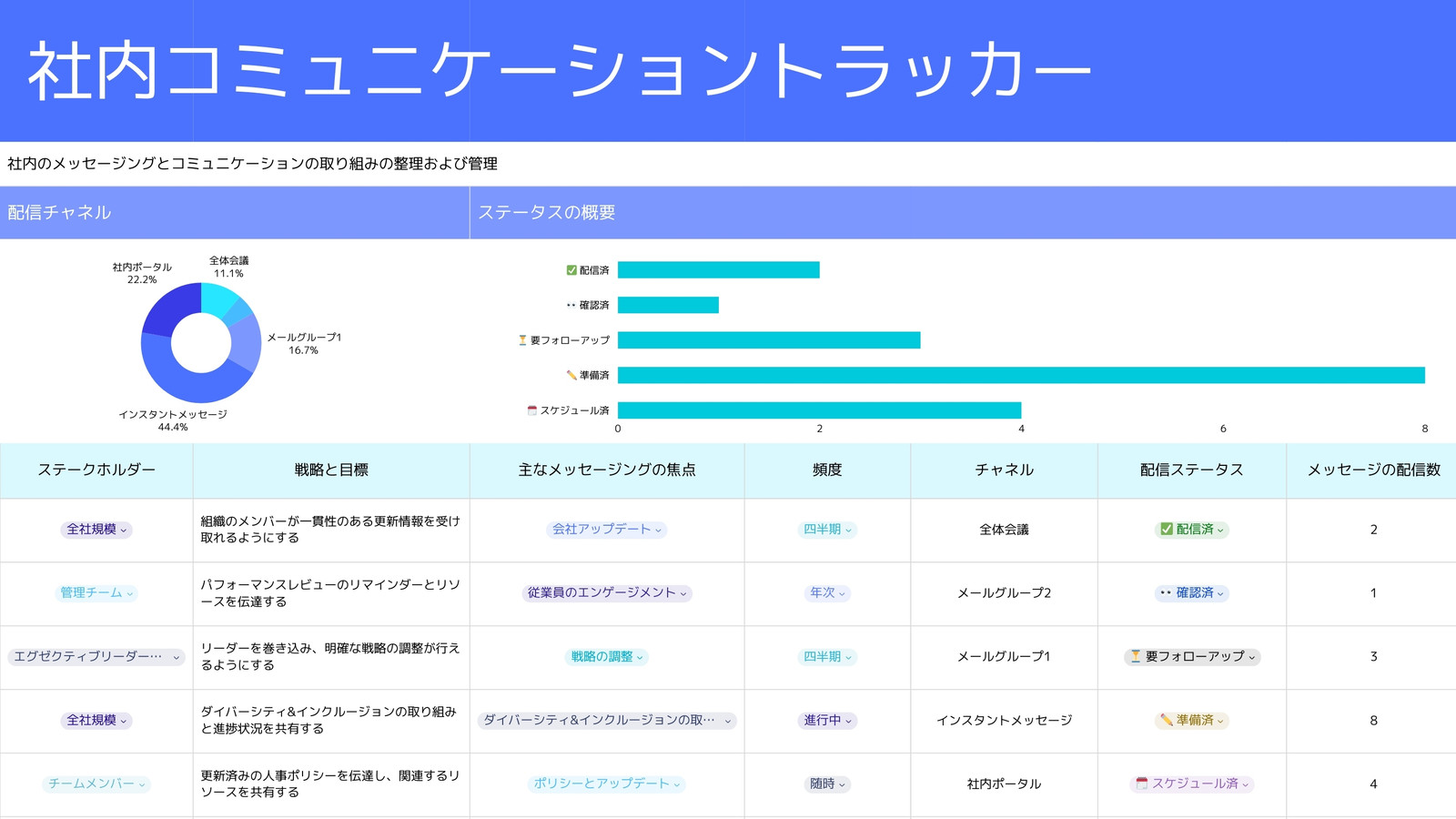Expand the 戦略の調整 dropdown chip
The image size is (1456, 819).
607,656
